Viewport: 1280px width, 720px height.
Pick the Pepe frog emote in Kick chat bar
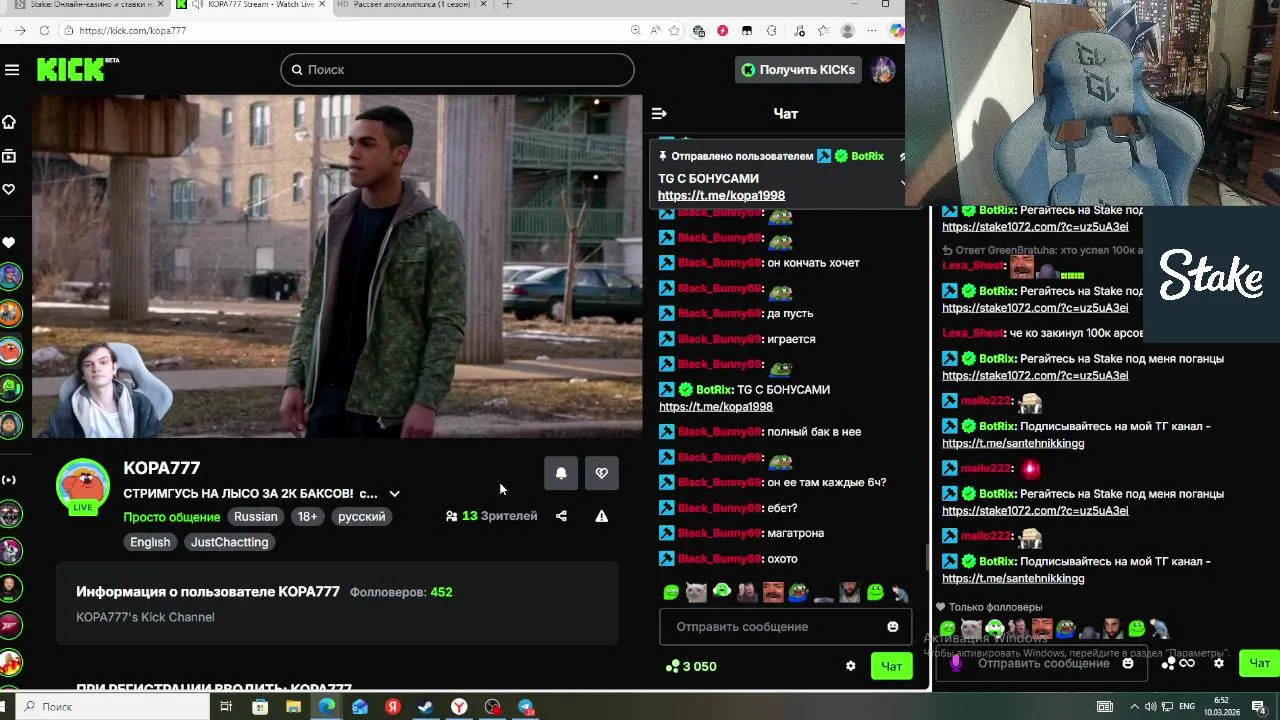coord(798,592)
